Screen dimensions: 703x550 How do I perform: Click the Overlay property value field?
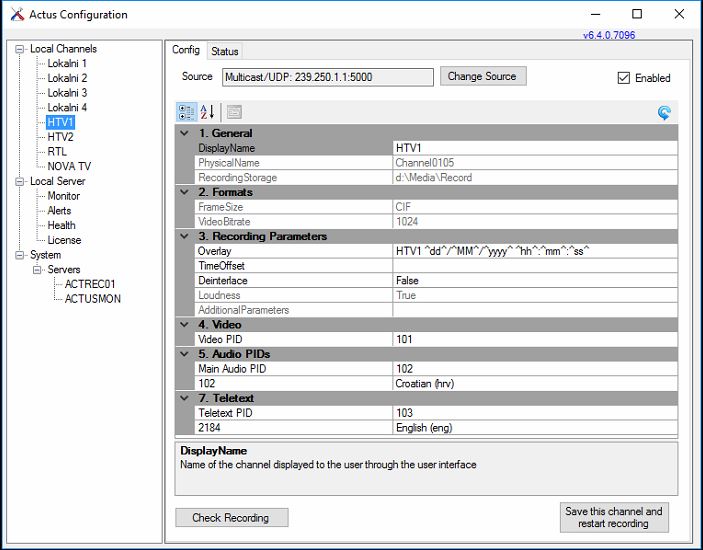click(534, 252)
